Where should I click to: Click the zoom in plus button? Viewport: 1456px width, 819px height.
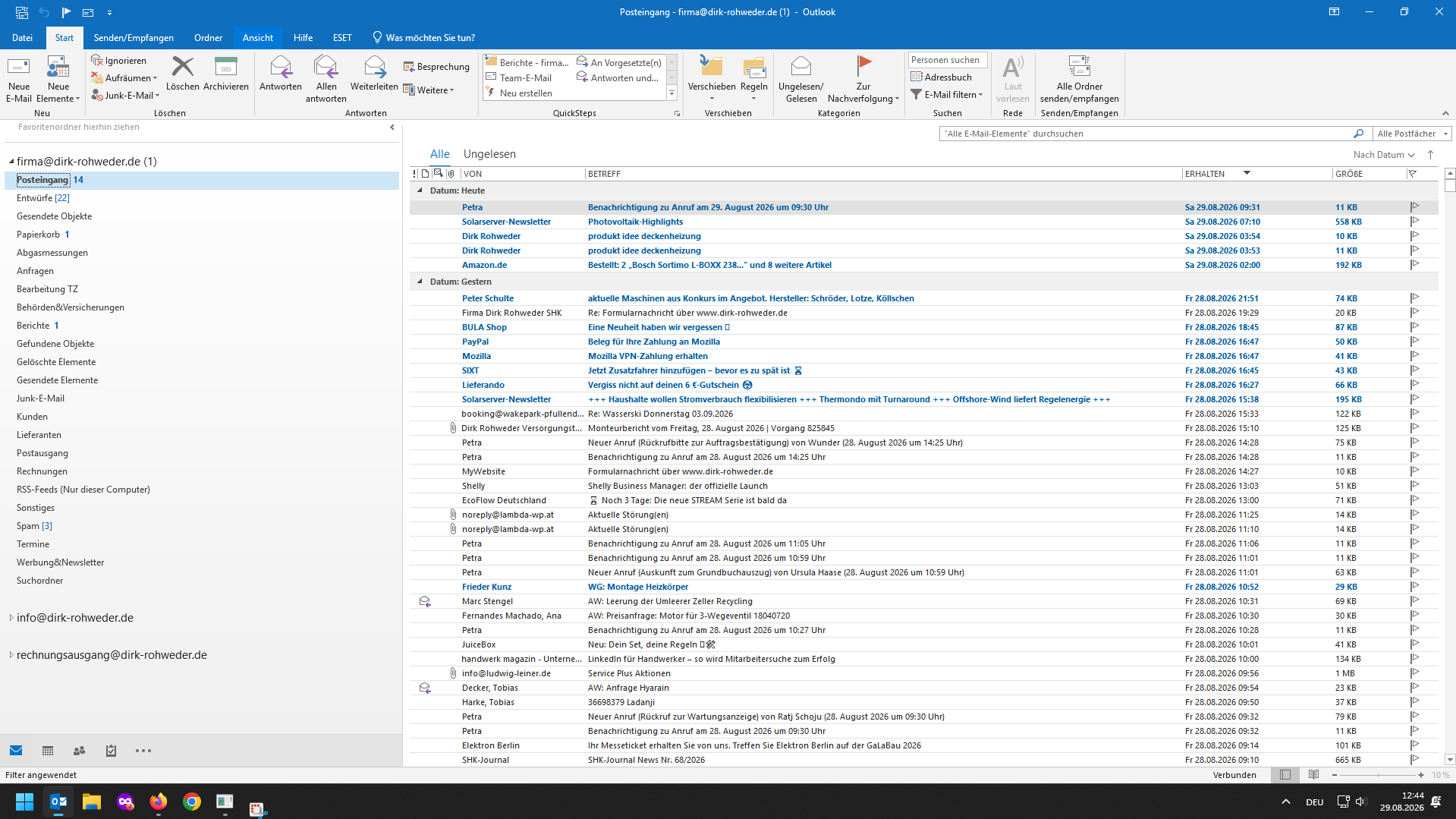1421,775
